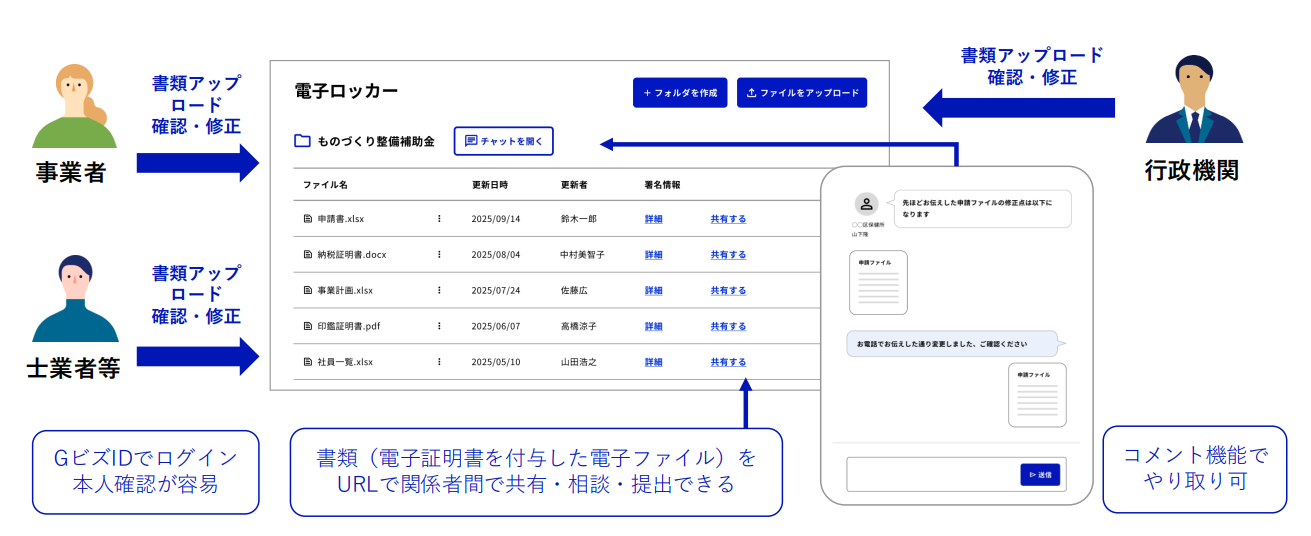Open more options menu for 印鑑証明書.pdf
This screenshot has width=1311, height=536.
tap(439, 326)
